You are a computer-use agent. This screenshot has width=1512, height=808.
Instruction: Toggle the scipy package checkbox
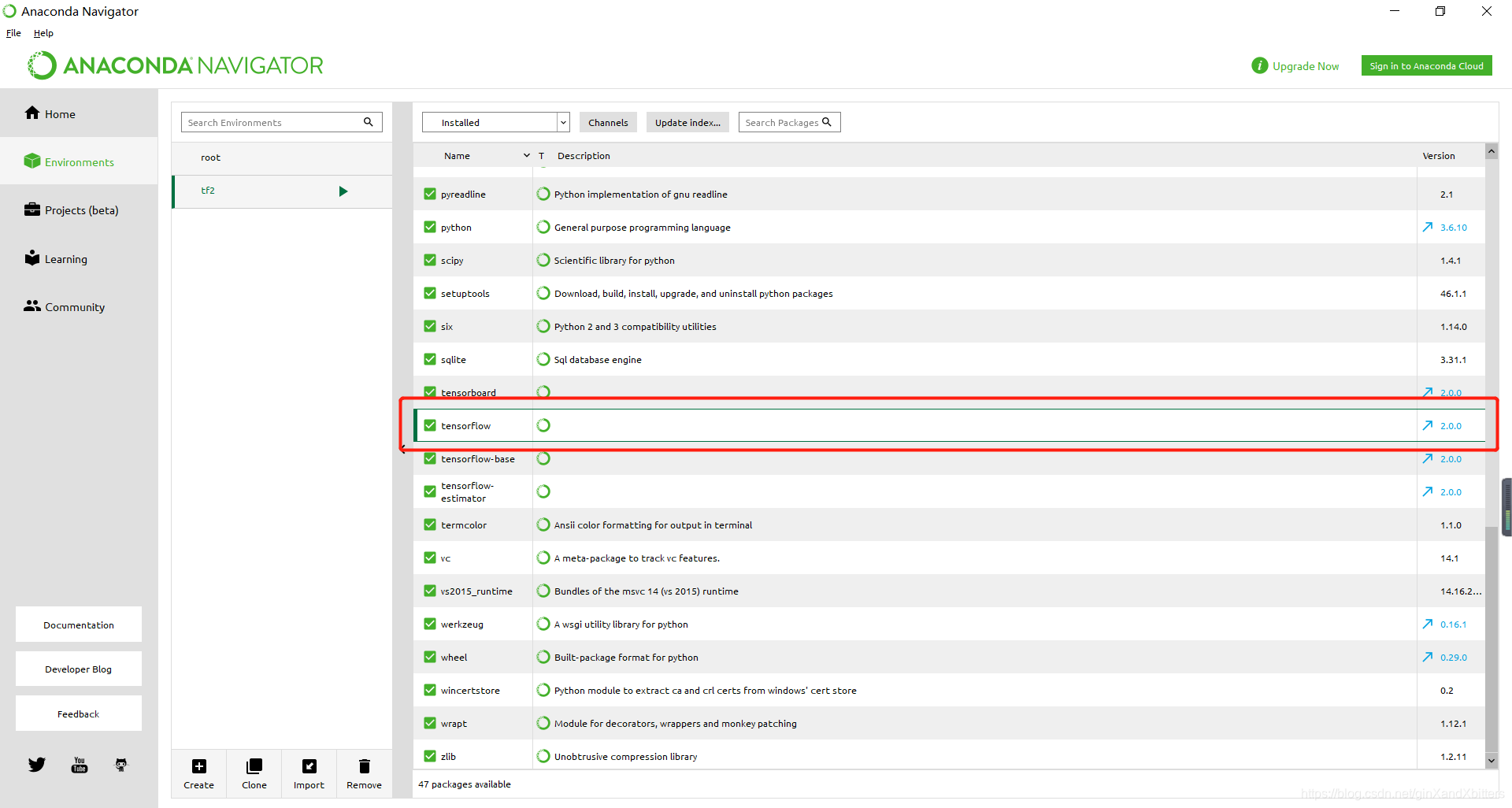tap(430, 260)
